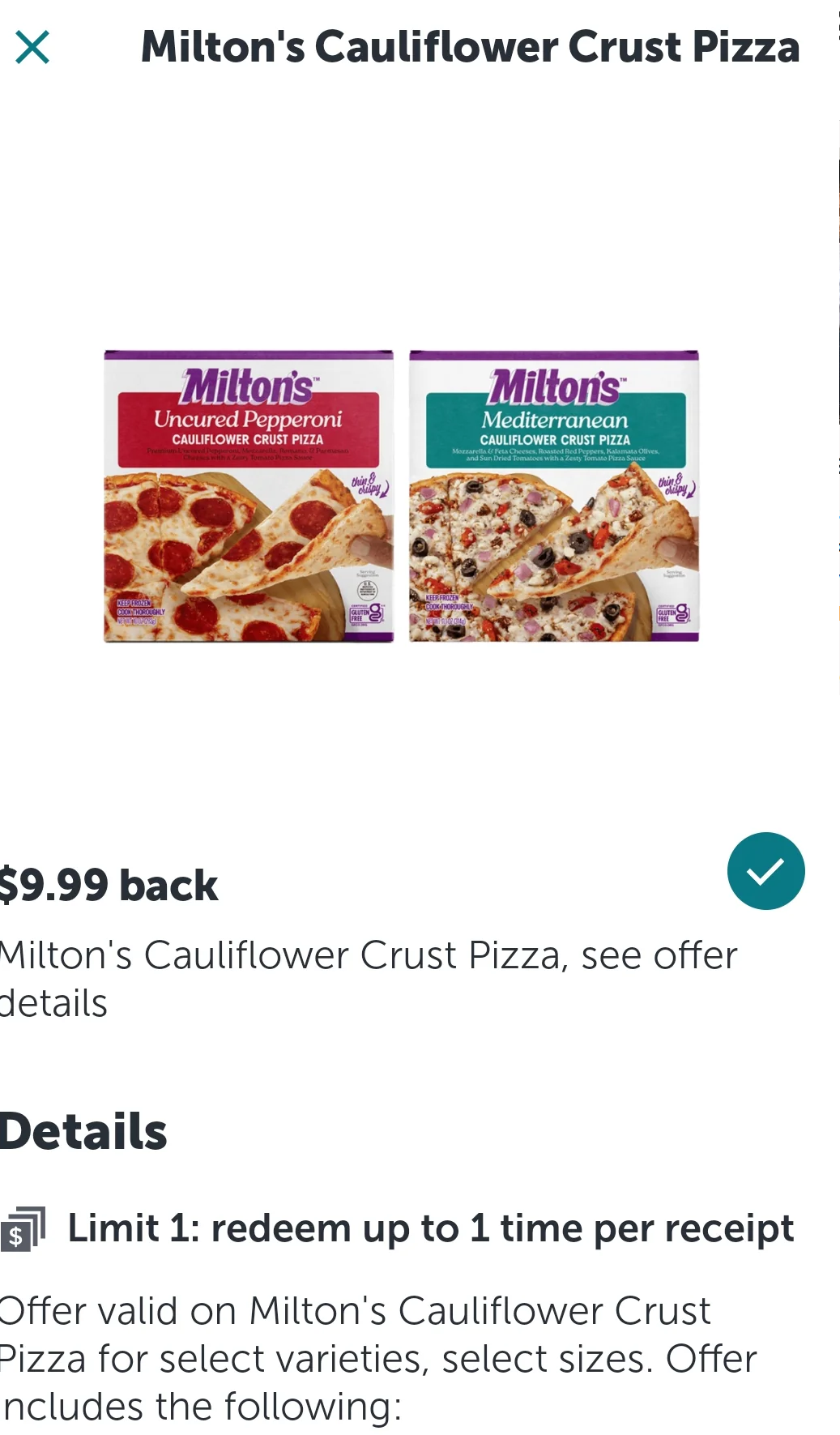This screenshot has height=1435, width=840.
Task: Tap the $9.99 back reward amount
Action: point(109,885)
